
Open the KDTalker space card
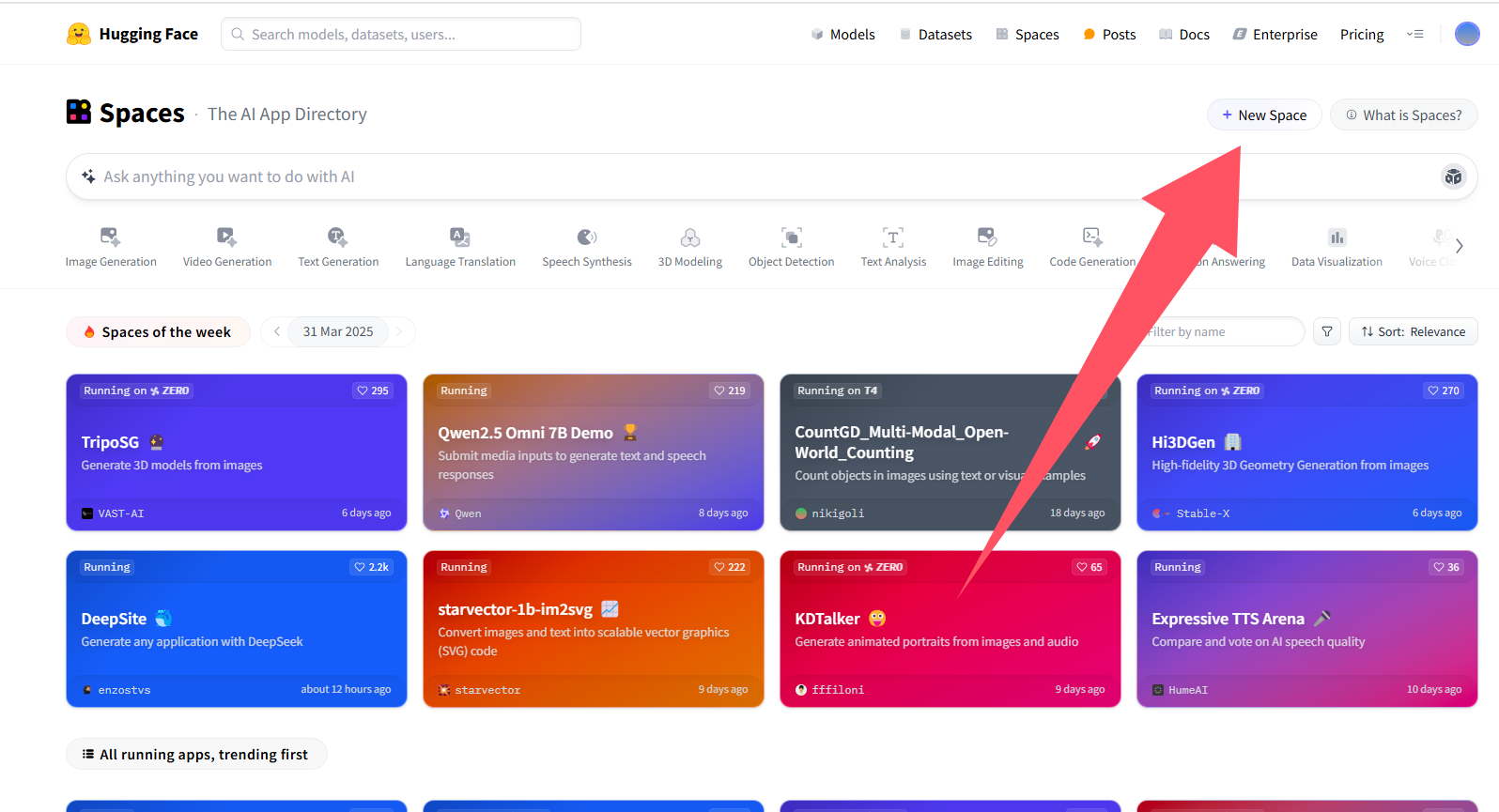[x=950, y=629]
